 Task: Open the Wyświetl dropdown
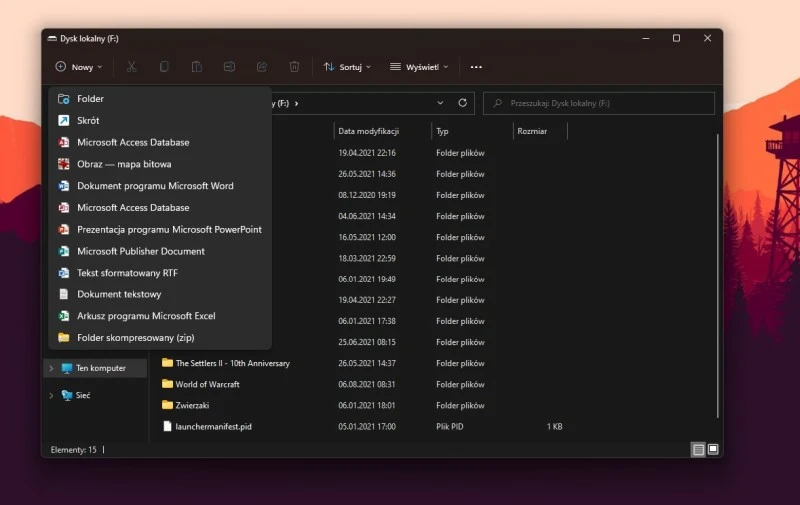click(x=419, y=67)
